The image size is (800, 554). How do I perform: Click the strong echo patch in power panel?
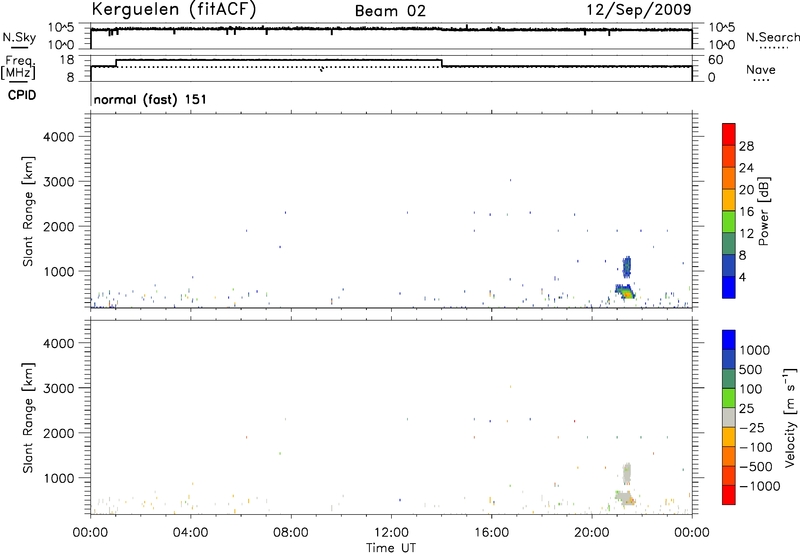[624, 291]
